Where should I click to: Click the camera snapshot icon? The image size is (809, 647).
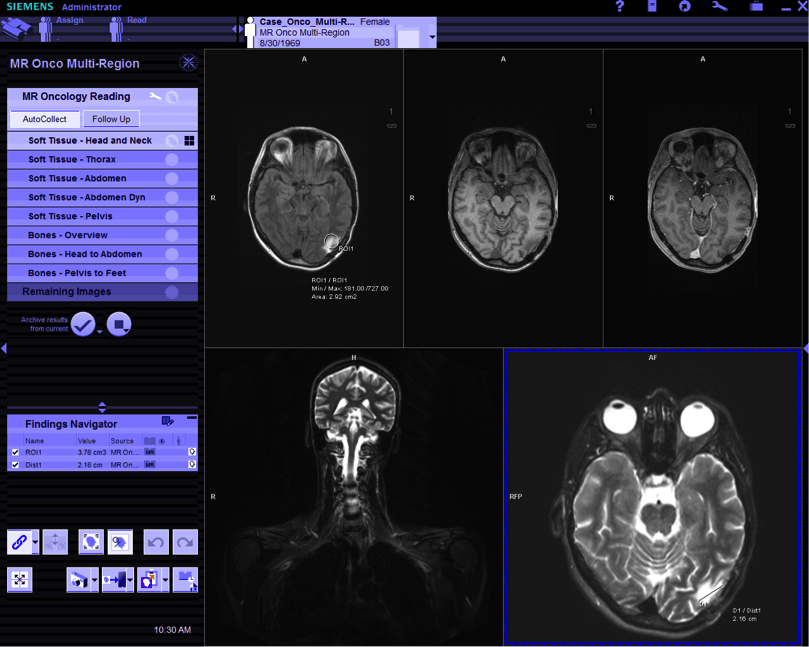click(80, 579)
